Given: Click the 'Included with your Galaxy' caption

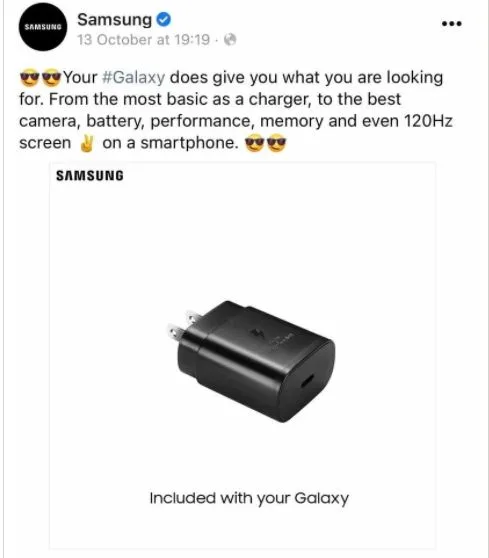Looking at the screenshot, I should pyautogui.click(x=249, y=498).
